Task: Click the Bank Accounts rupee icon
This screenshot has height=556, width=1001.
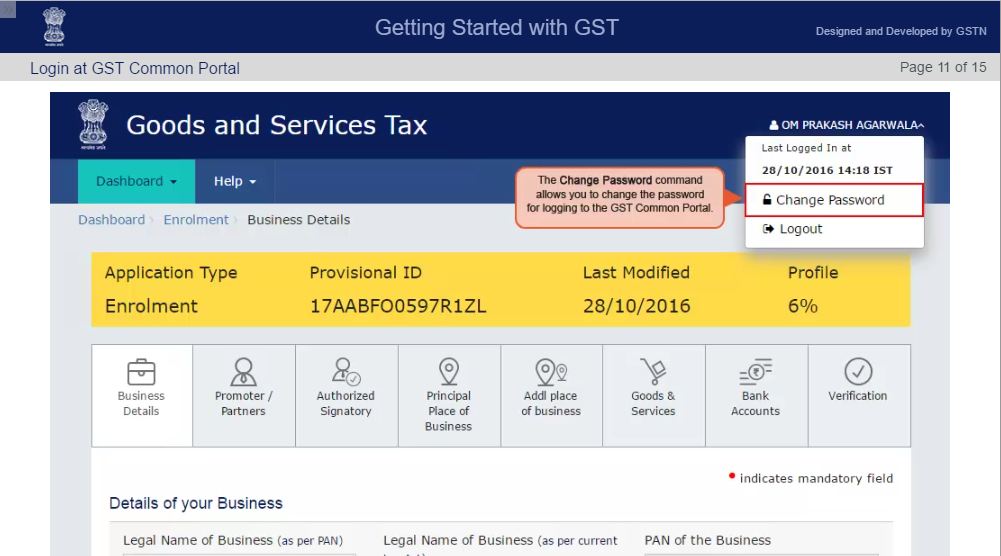Action: pos(756,372)
